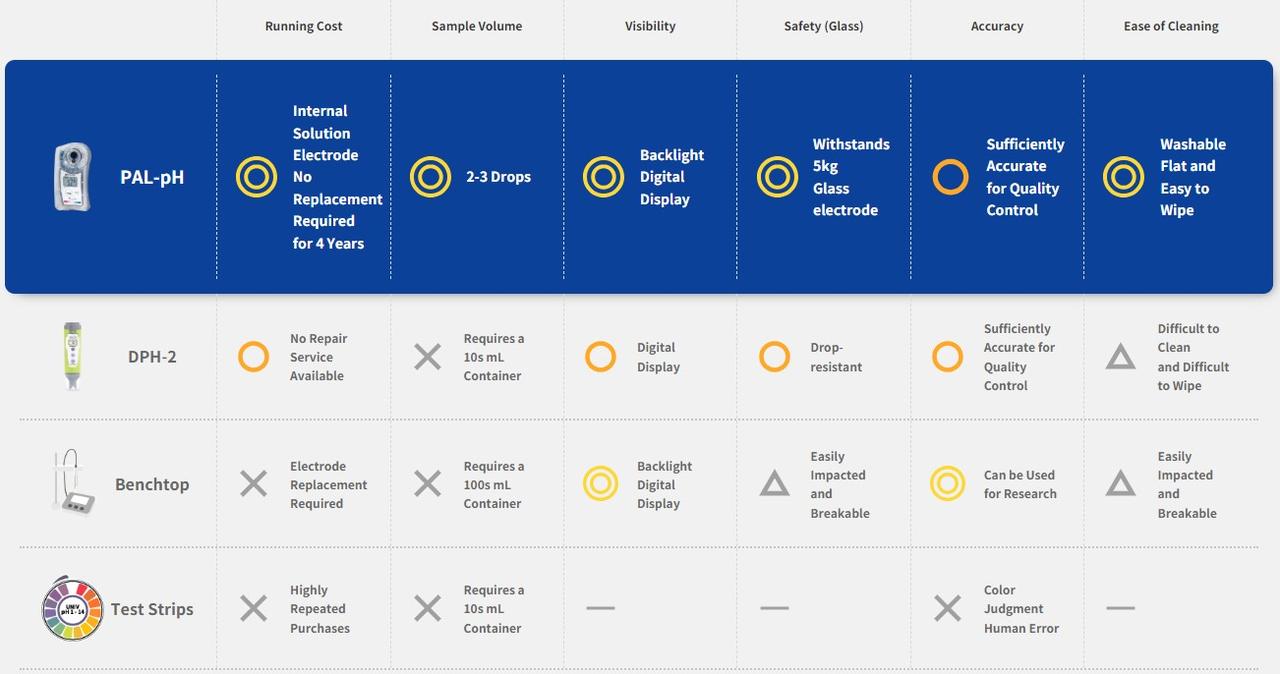This screenshot has width=1280, height=674.
Task: Click the Test Strips row label
Action: click(152, 608)
